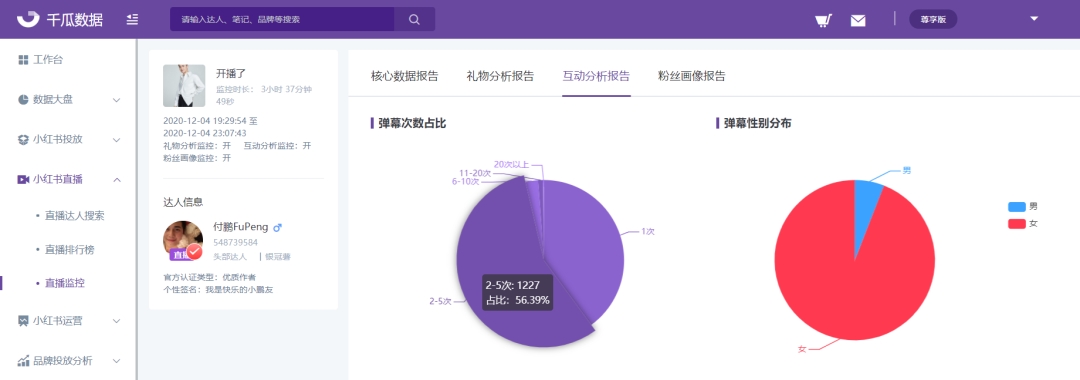
Task: Click the 6-10次 pie label
Action: [x=465, y=181]
